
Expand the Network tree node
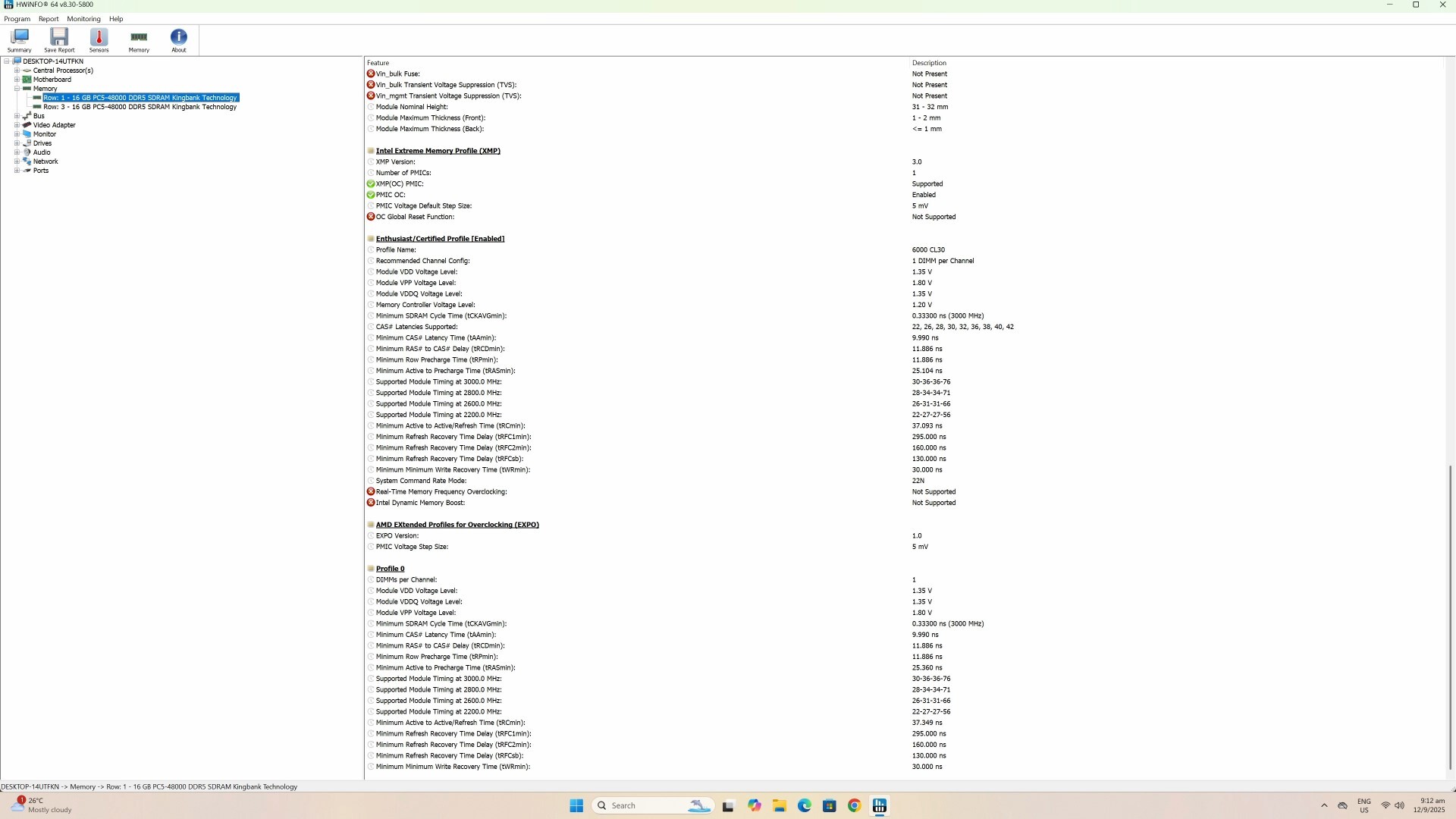click(17, 162)
